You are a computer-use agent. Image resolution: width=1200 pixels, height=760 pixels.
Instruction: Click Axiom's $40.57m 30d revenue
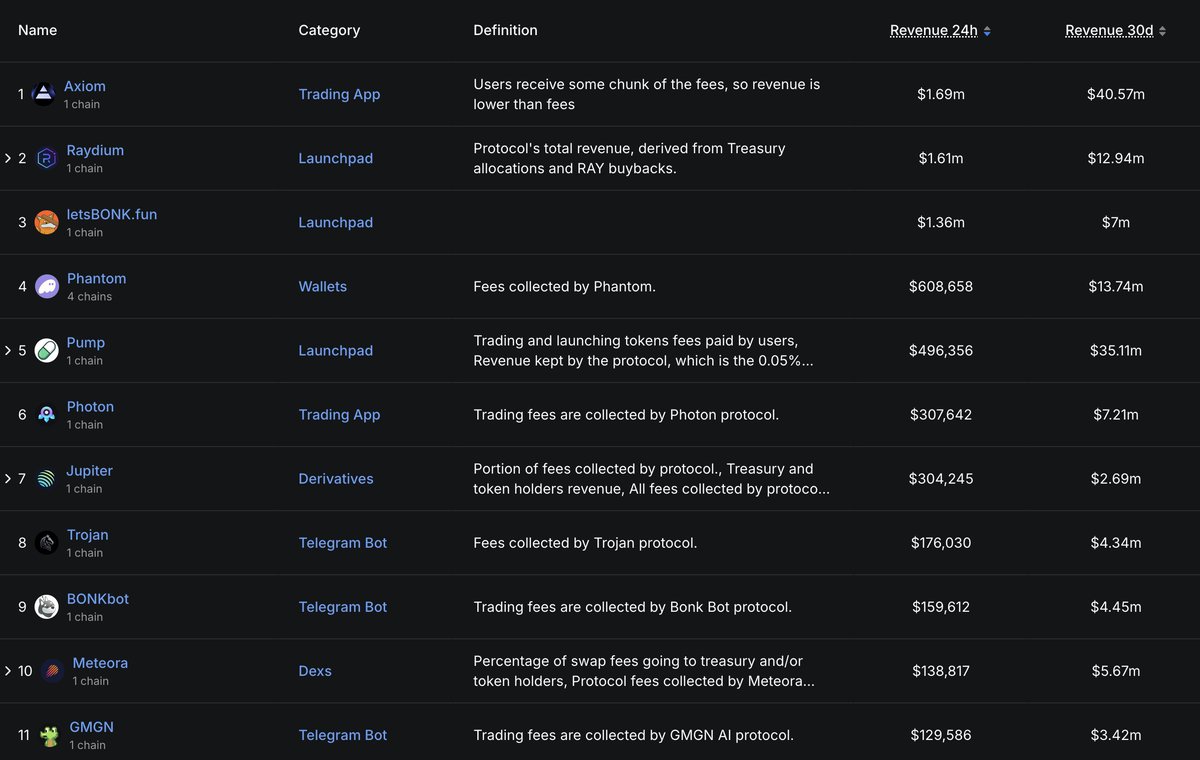(1116, 94)
